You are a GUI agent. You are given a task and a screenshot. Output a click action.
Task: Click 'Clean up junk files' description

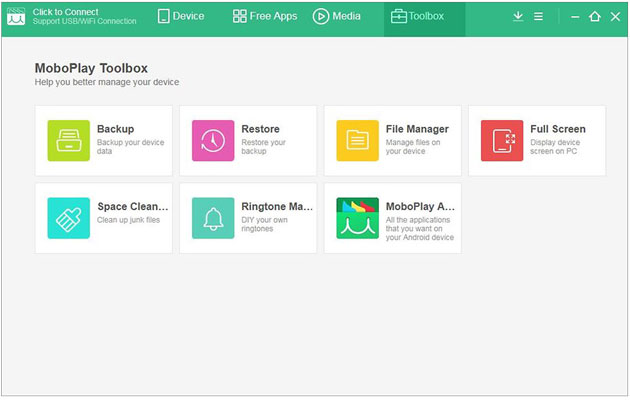(129, 220)
